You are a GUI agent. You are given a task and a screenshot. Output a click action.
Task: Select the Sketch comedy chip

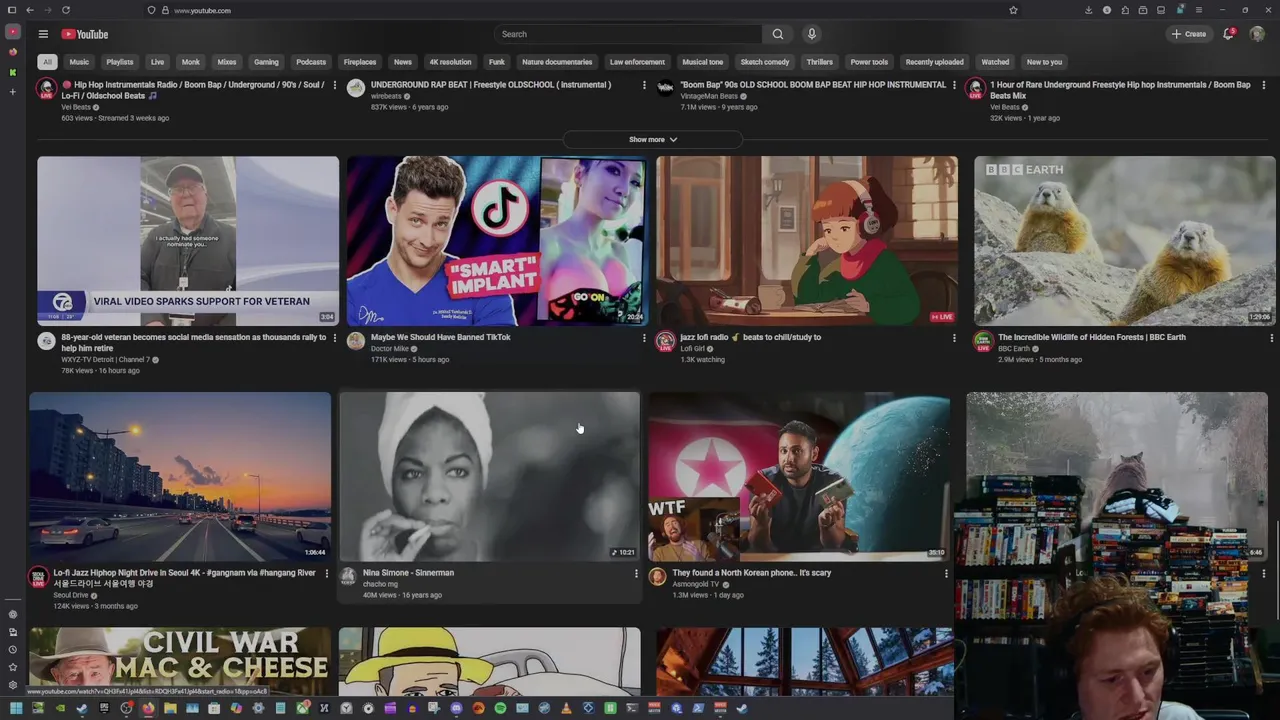tap(765, 62)
